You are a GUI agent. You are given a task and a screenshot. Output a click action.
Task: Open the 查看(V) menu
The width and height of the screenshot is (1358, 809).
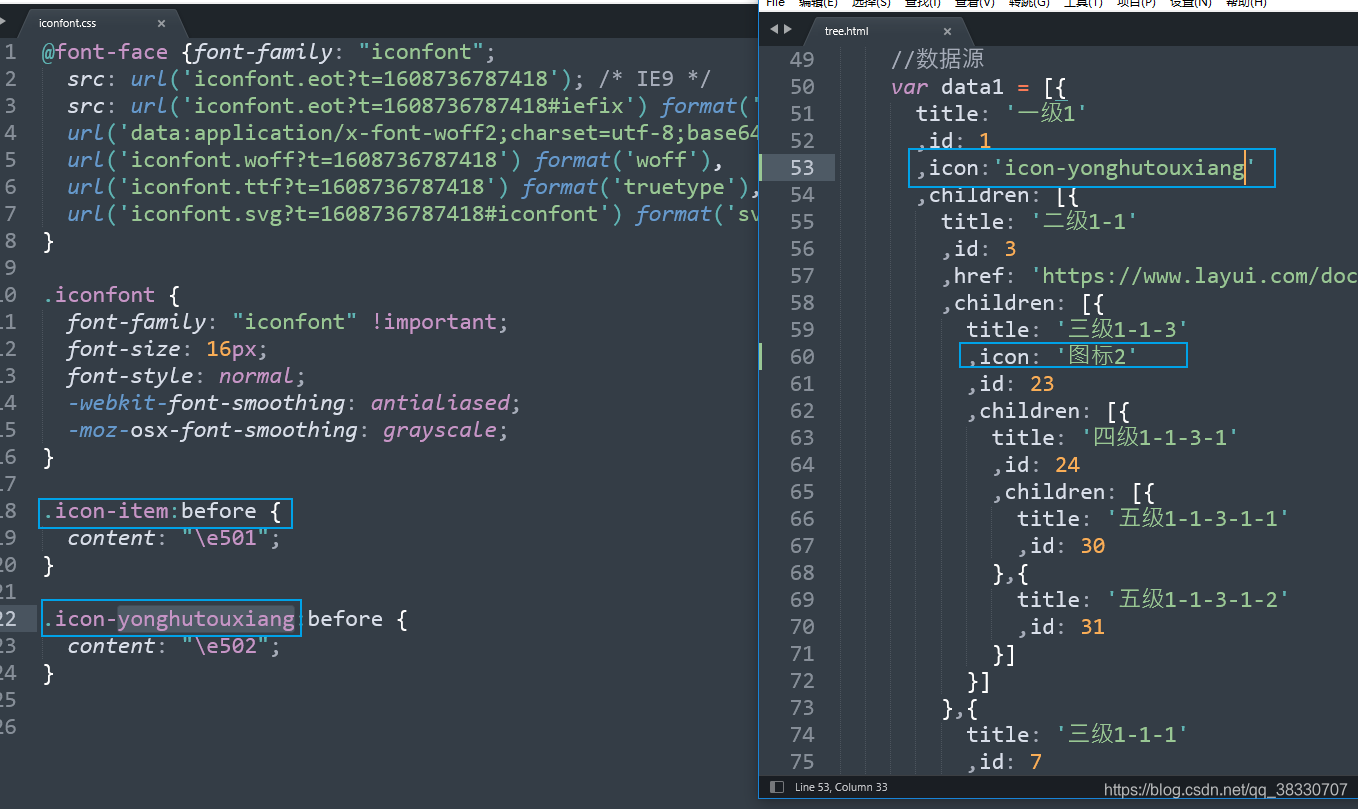(x=974, y=3)
